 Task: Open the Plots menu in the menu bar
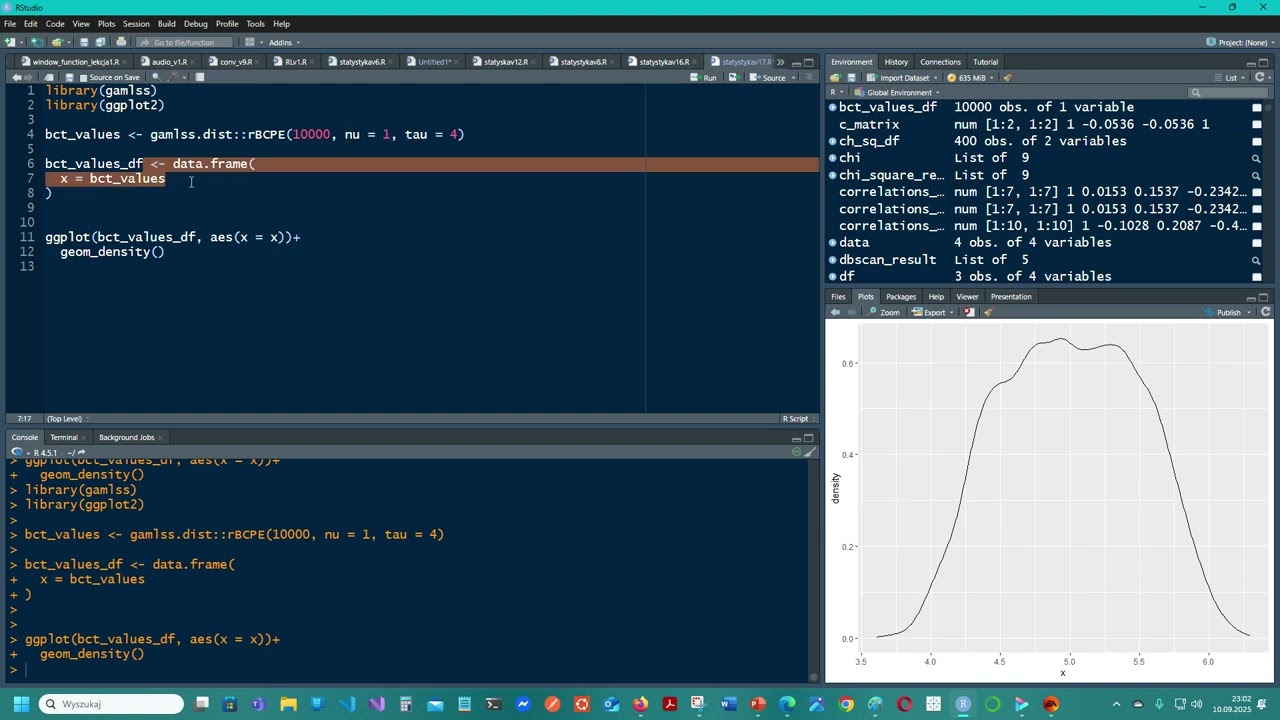coord(106,24)
